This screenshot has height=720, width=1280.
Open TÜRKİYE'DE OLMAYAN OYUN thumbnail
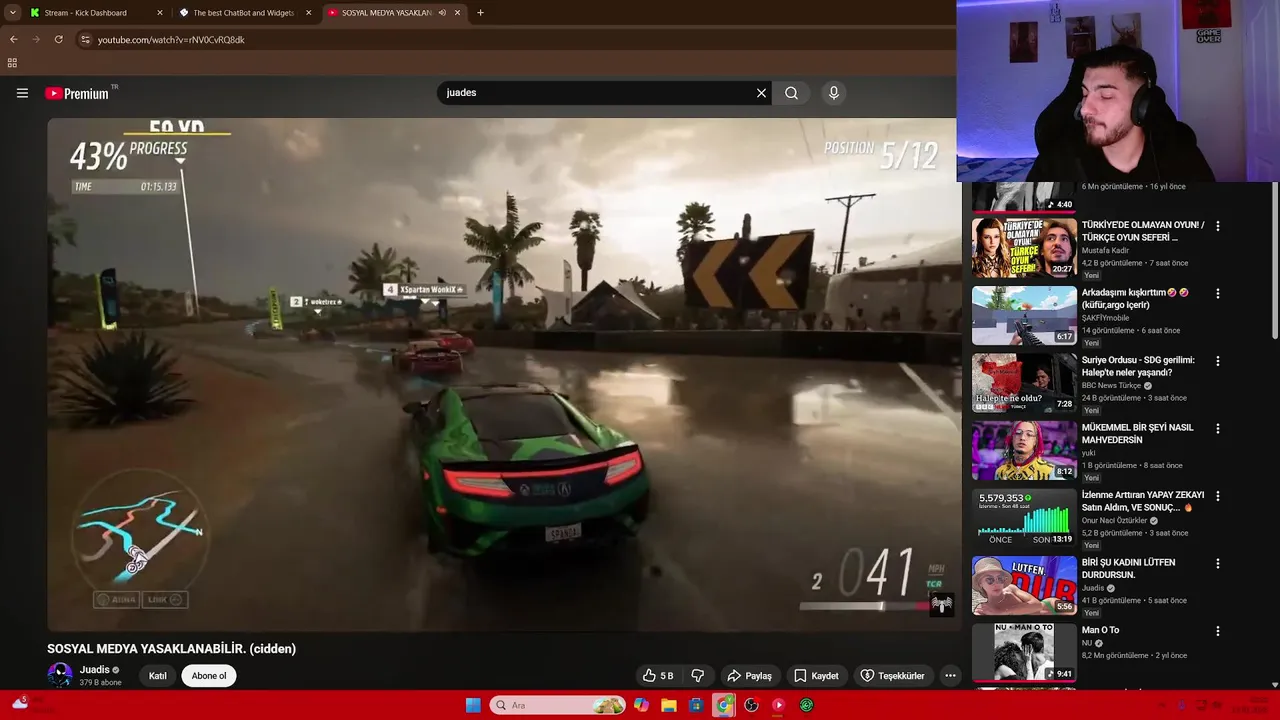1024,248
